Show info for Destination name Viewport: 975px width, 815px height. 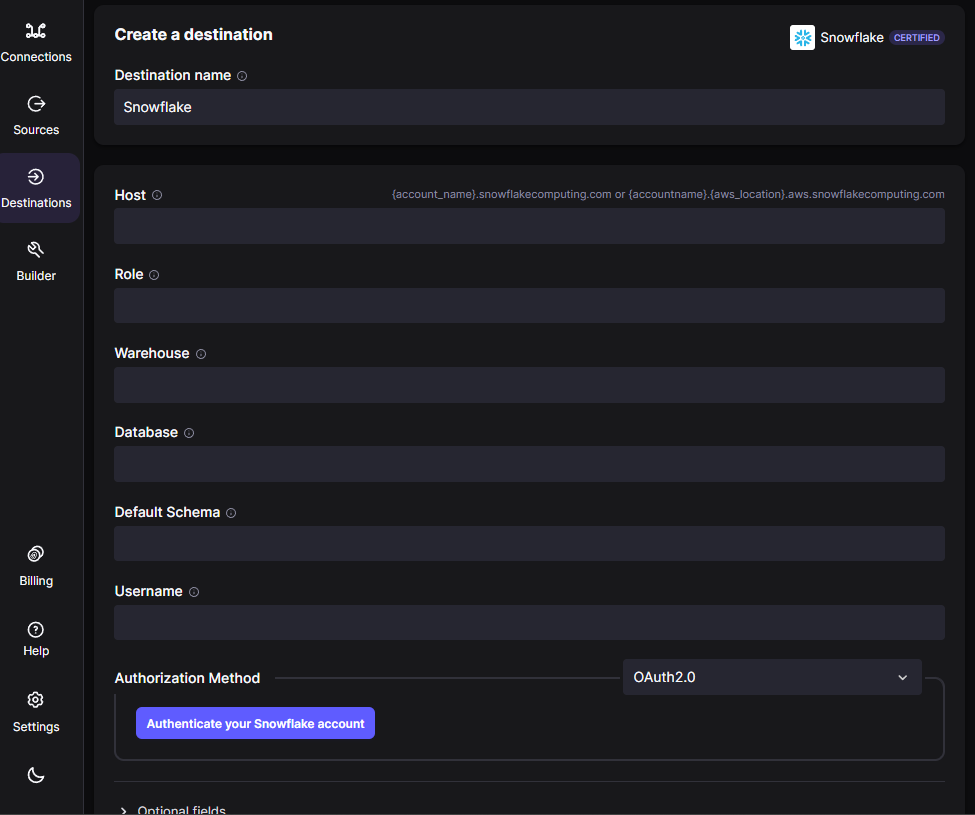coord(242,76)
